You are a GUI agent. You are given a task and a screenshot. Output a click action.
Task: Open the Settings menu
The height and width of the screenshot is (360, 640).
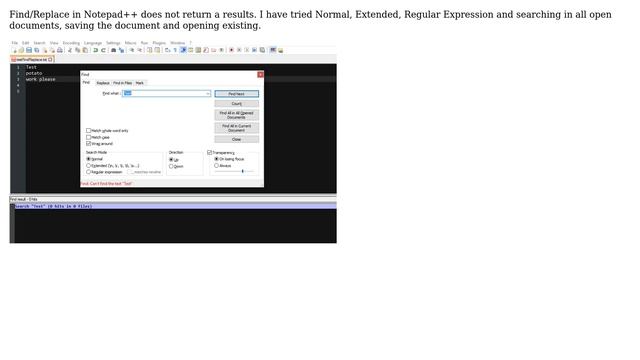[113, 43]
